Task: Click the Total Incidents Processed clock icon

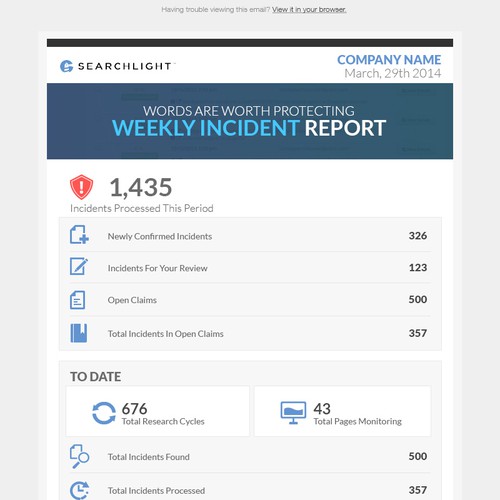Action: (x=79, y=490)
